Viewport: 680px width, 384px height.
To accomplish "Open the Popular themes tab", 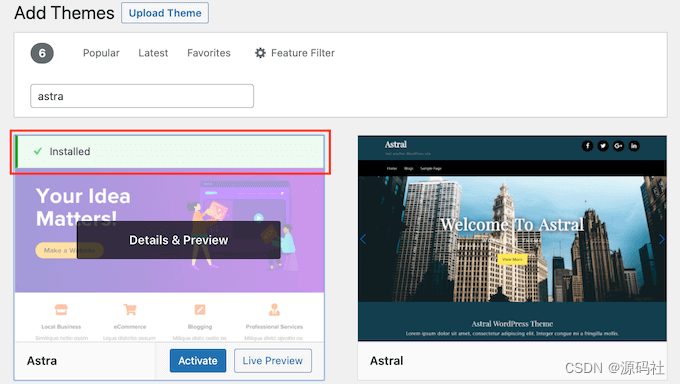I will [101, 53].
